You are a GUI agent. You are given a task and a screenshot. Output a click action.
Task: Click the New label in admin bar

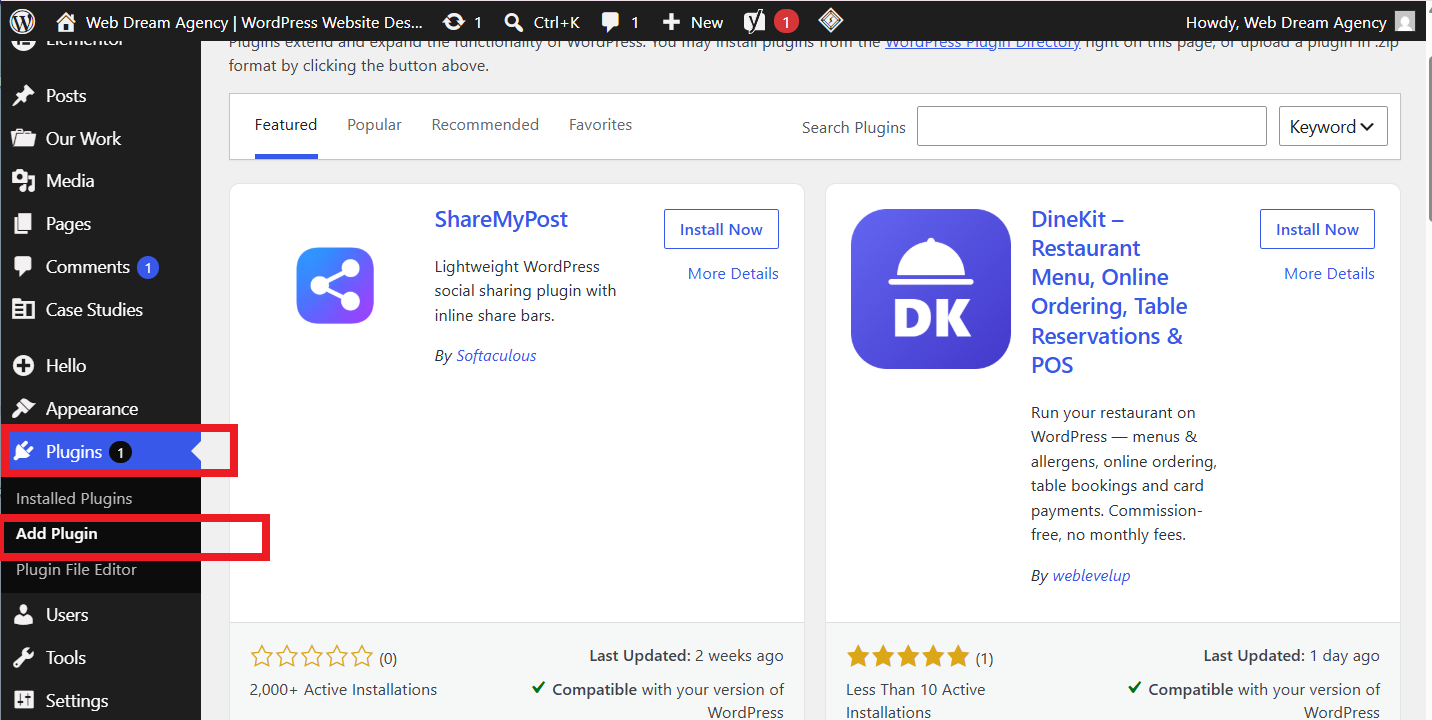click(707, 22)
